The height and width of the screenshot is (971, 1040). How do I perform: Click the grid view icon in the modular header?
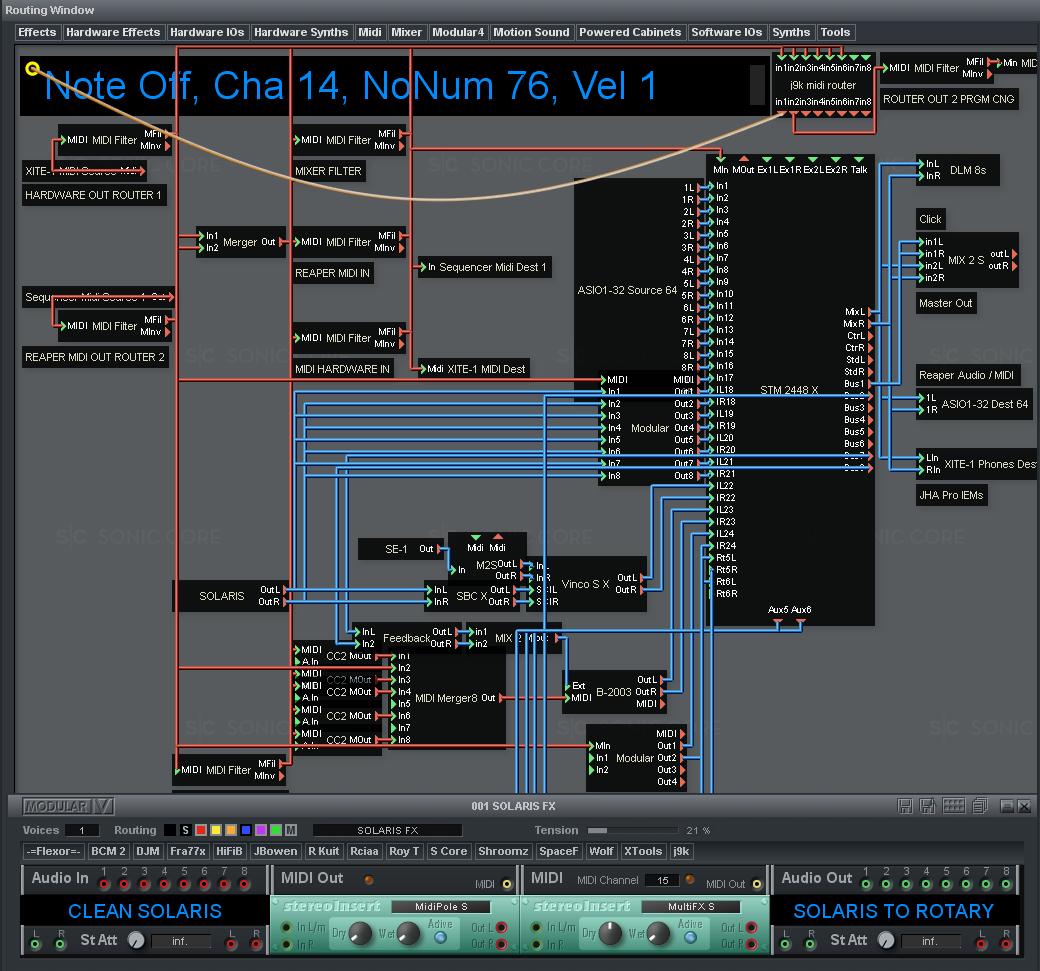[954, 806]
